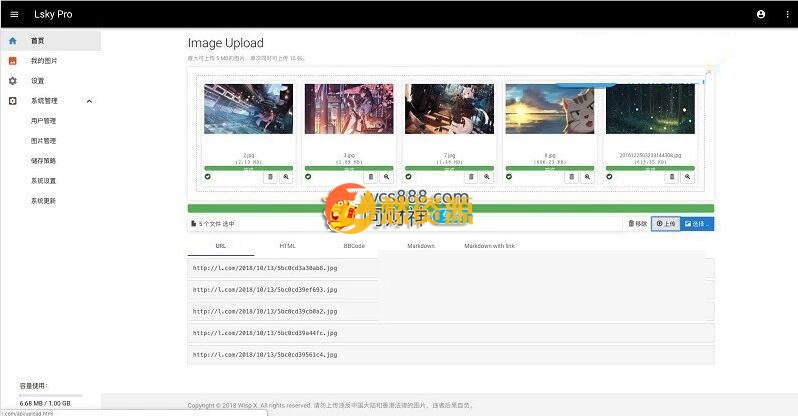Zoom preview of the 20161225 file

pos(688,177)
